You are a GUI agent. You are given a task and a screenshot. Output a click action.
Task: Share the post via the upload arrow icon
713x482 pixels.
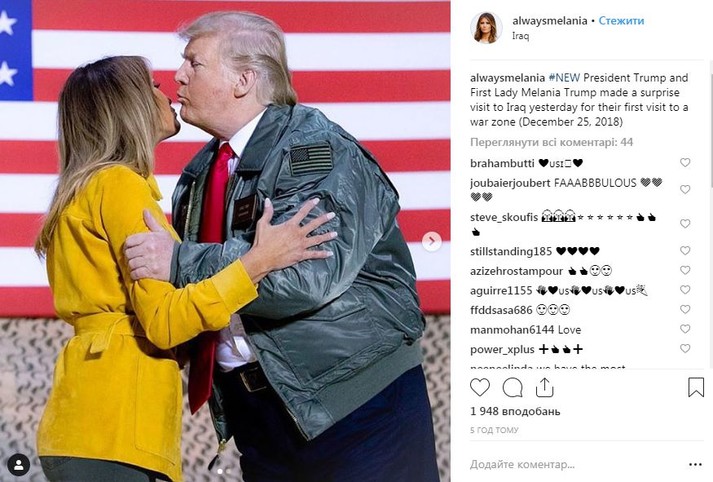(544, 387)
